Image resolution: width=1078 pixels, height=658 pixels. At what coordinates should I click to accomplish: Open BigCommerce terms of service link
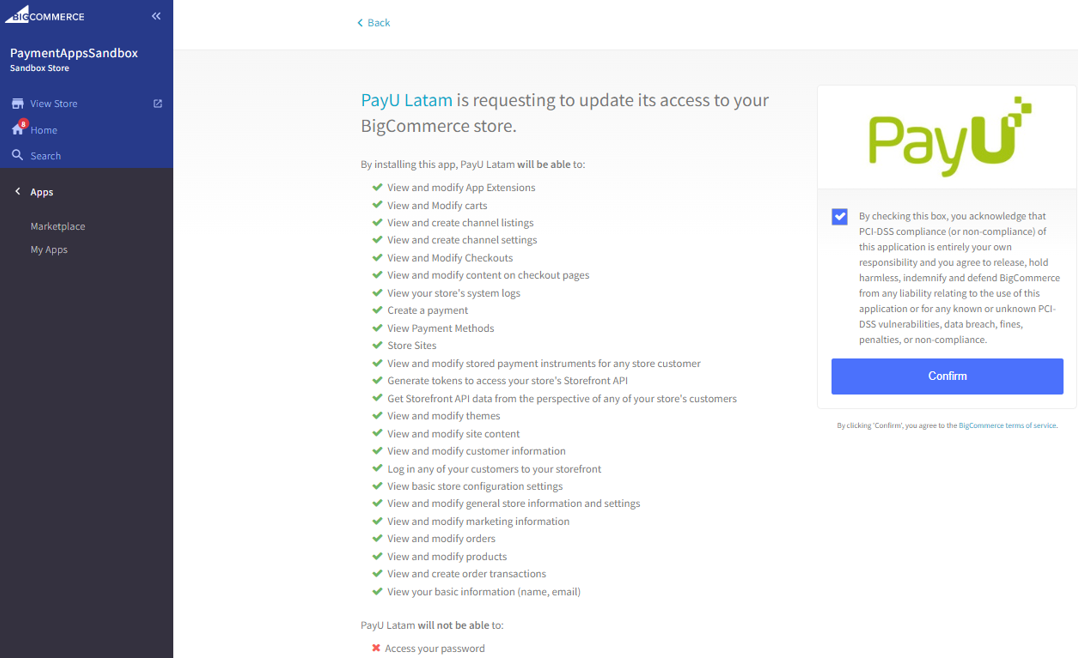(x=1007, y=426)
